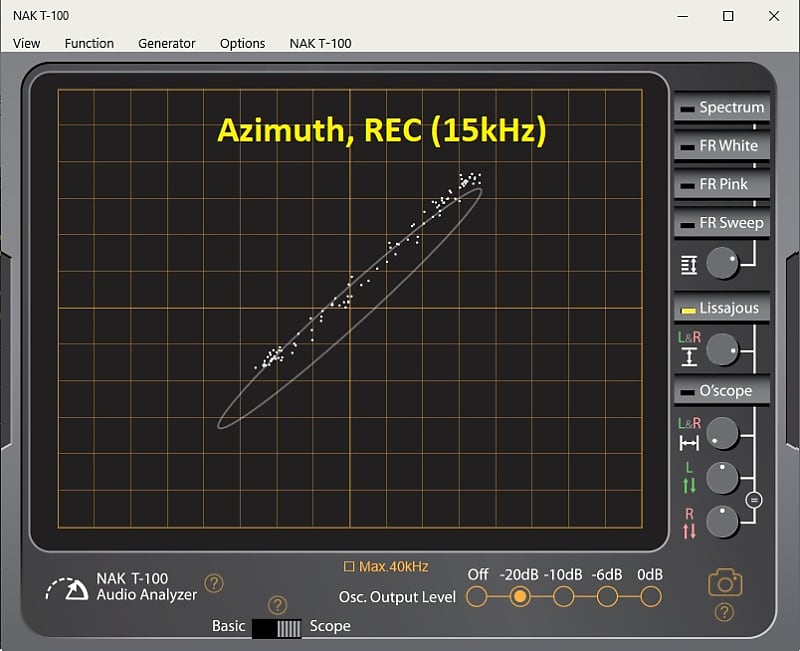Open help above the Basic/Scope switch
The width and height of the screenshot is (800, 651).
(x=278, y=605)
